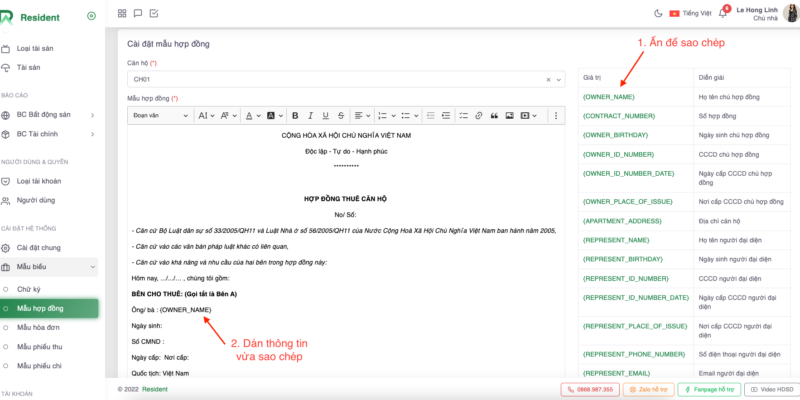This screenshot has height=400, width=800.
Task: Click the insert image icon
Action: tap(510, 116)
